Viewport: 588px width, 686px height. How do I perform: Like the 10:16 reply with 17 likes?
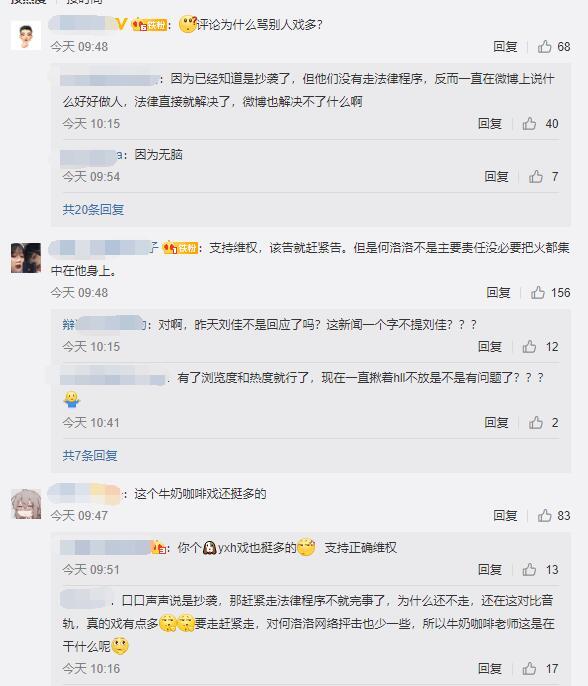pos(529,668)
